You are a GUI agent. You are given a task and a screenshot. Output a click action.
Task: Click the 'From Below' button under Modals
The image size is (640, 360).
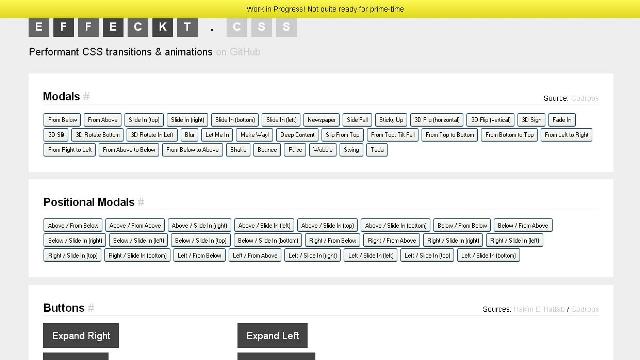click(x=62, y=120)
